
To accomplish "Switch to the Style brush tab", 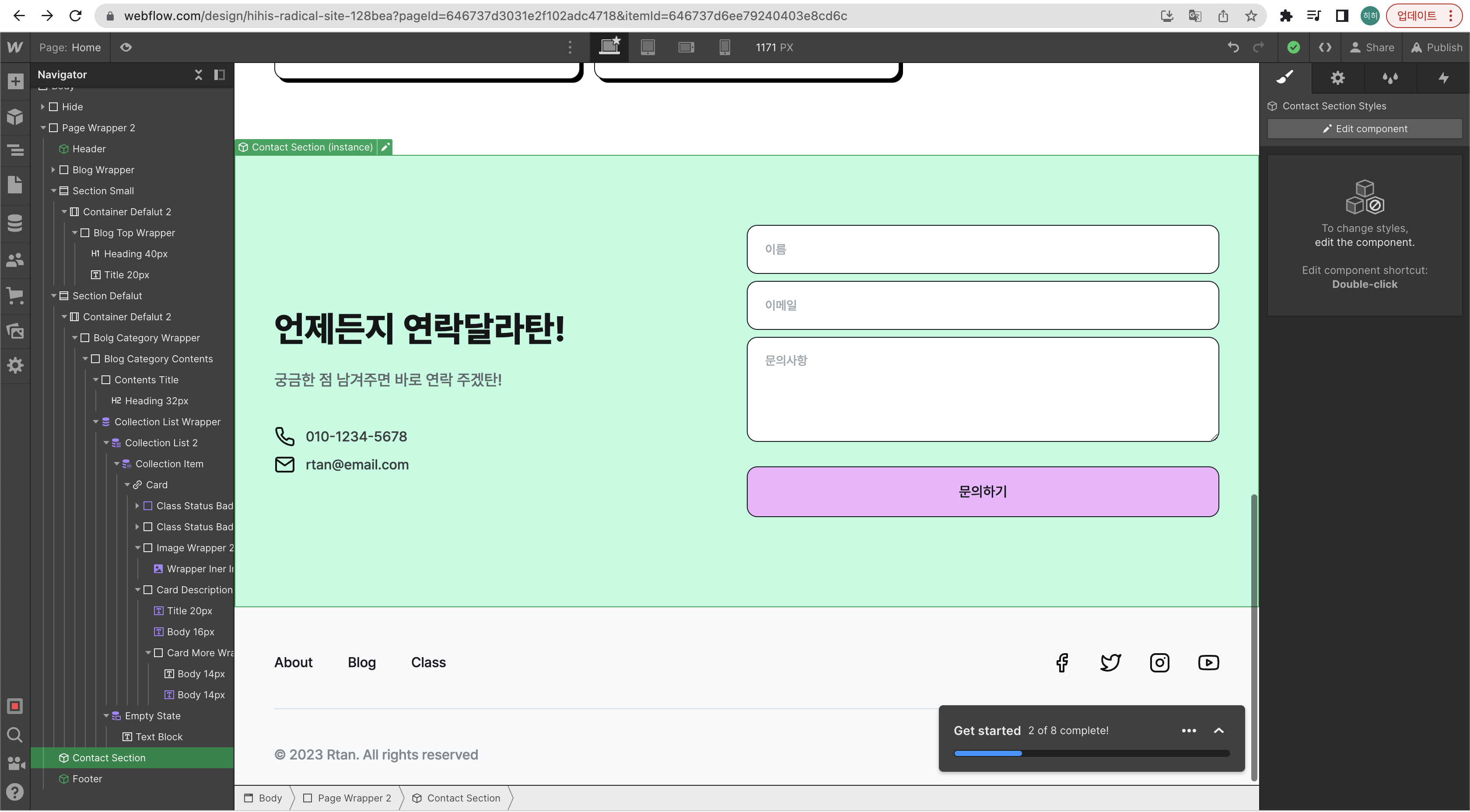I will 1285,77.
